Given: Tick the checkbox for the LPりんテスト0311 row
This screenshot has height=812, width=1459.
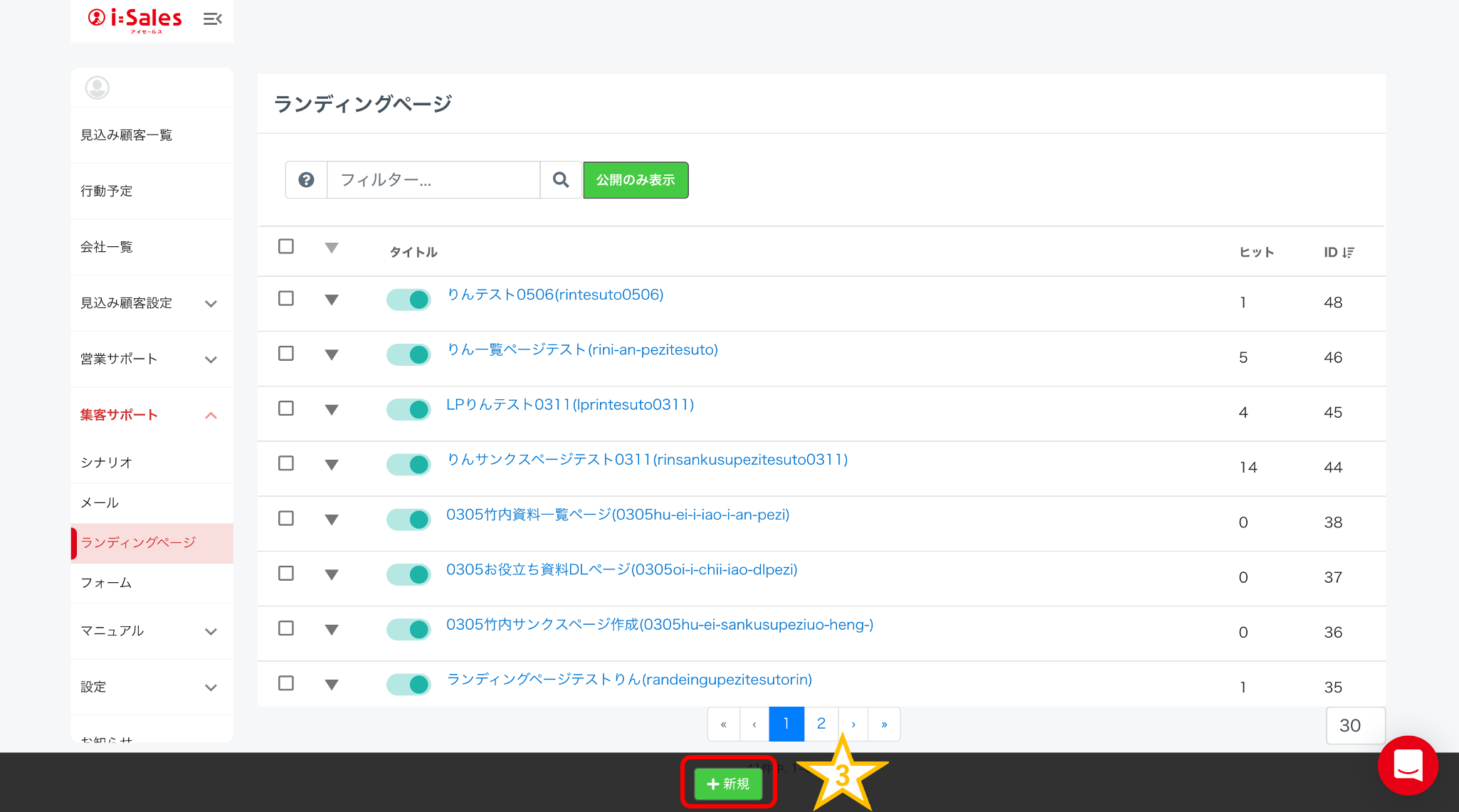Looking at the screenshot, I should [x=286, y=408].
